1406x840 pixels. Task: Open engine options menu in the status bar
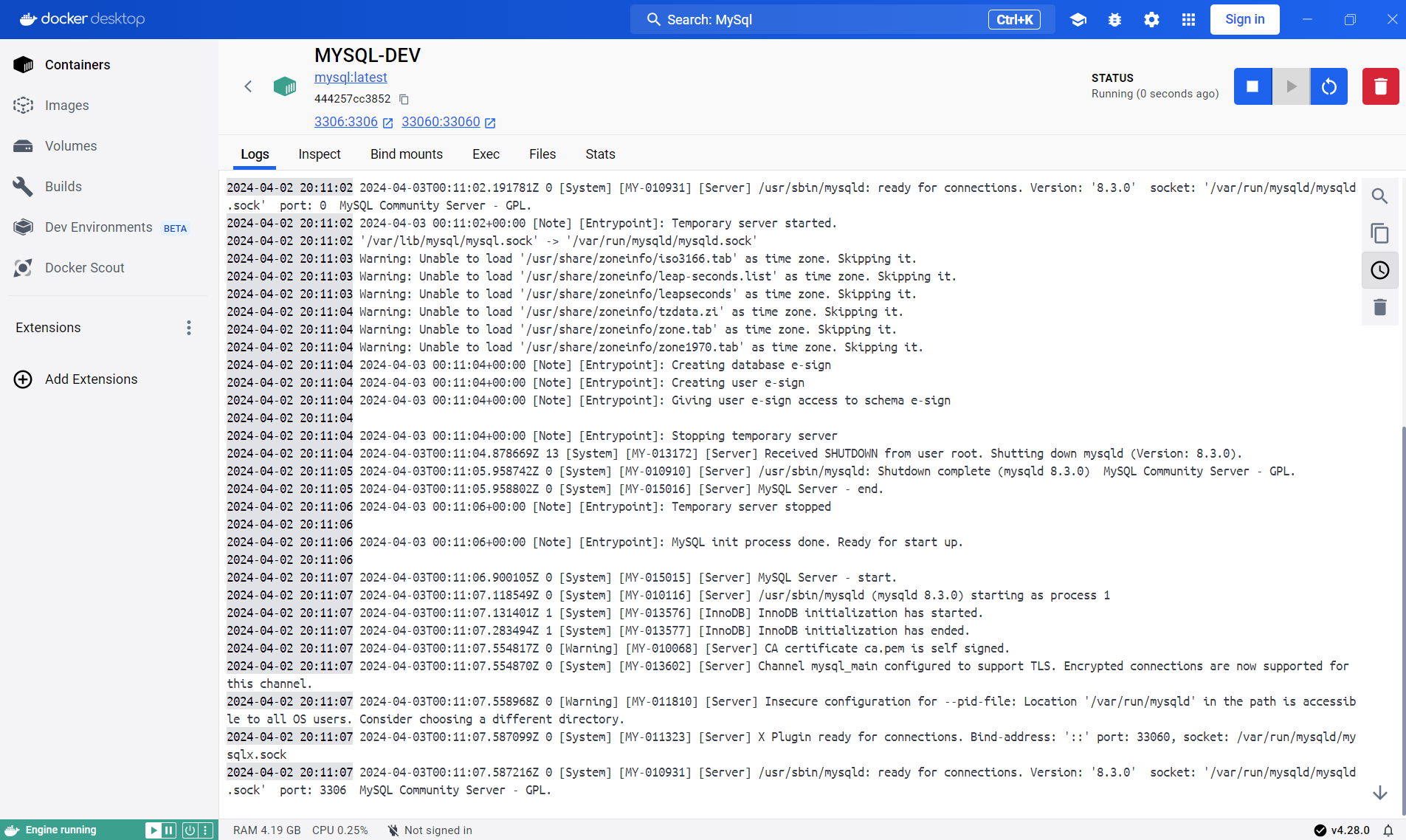click(x=206, y=830)
